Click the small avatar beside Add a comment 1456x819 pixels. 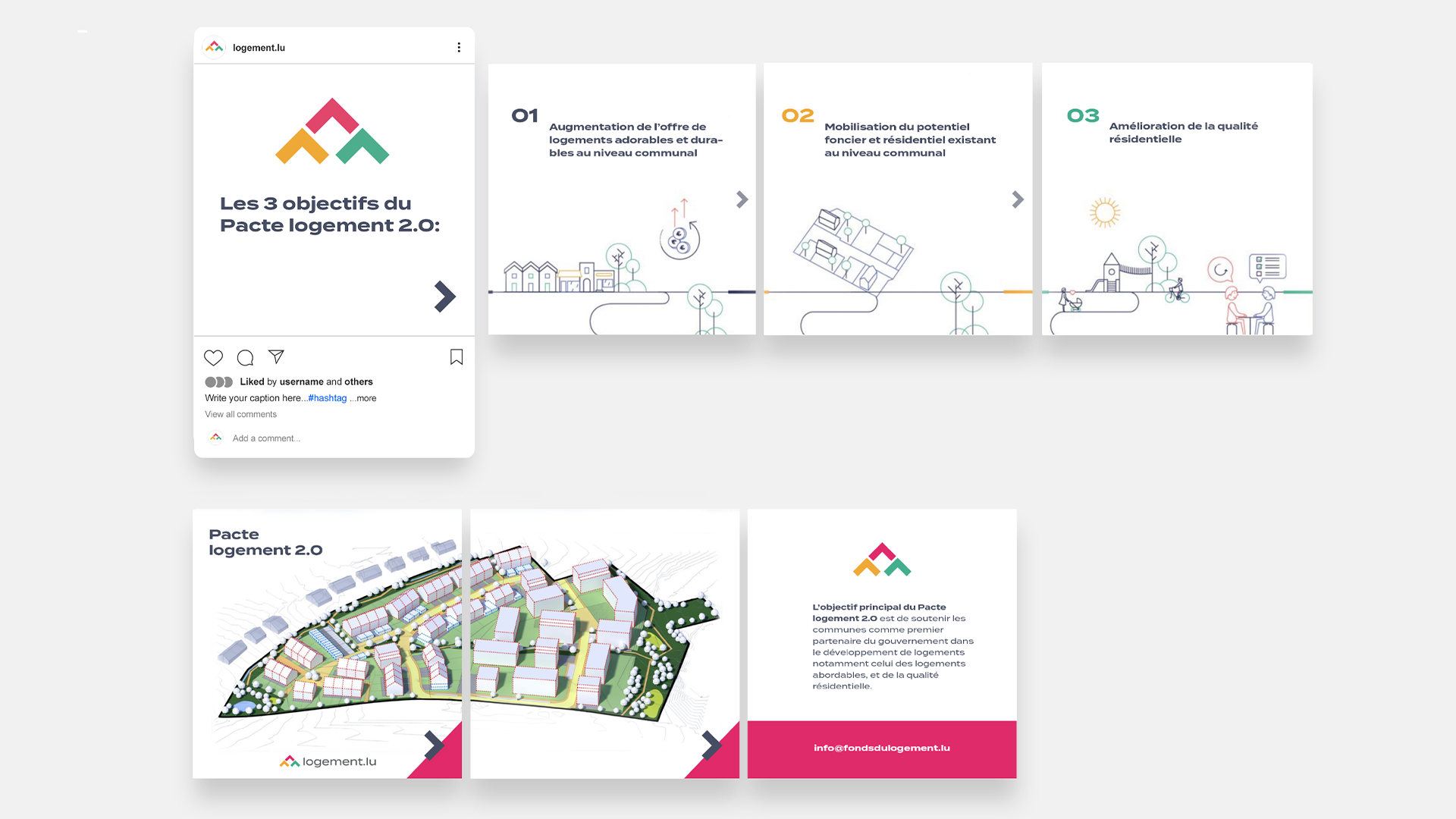pos(216,438)
